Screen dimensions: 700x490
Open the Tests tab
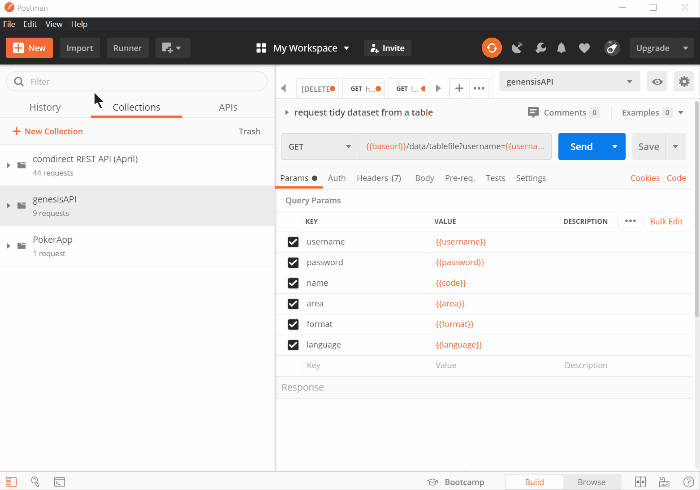coord(495,178)
